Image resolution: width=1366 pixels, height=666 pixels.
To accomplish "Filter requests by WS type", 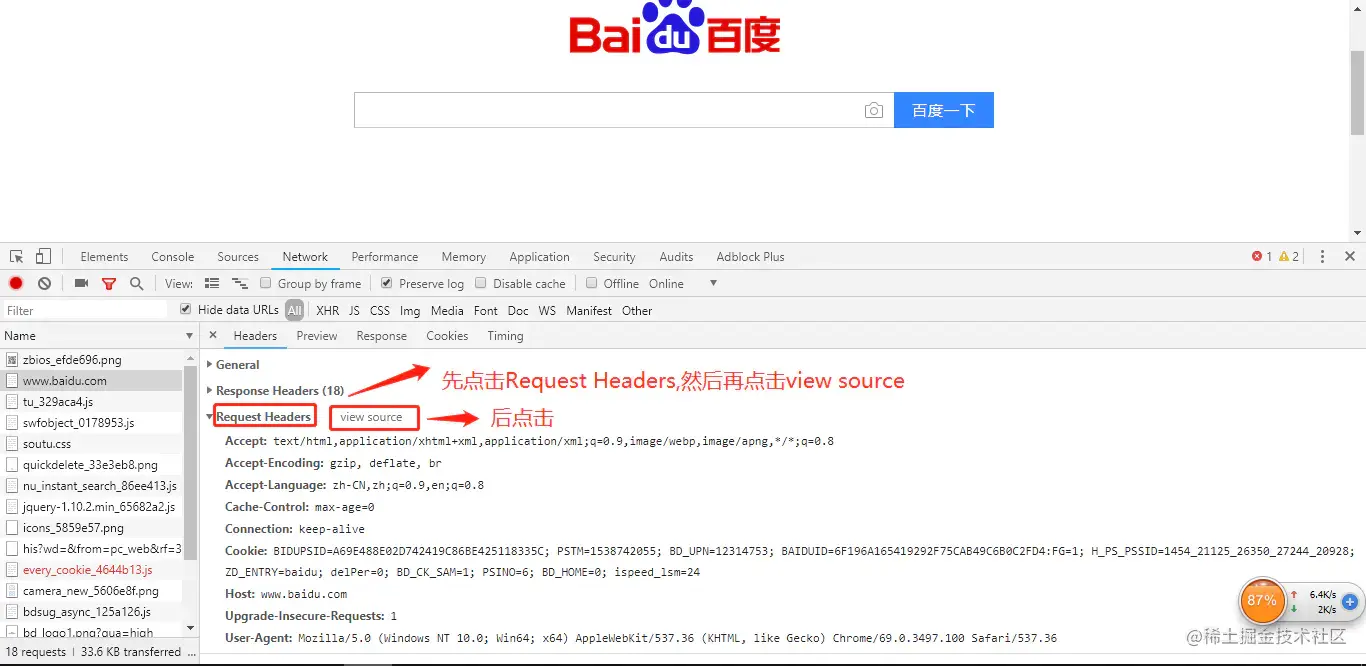I will click(x=547, y=311).
